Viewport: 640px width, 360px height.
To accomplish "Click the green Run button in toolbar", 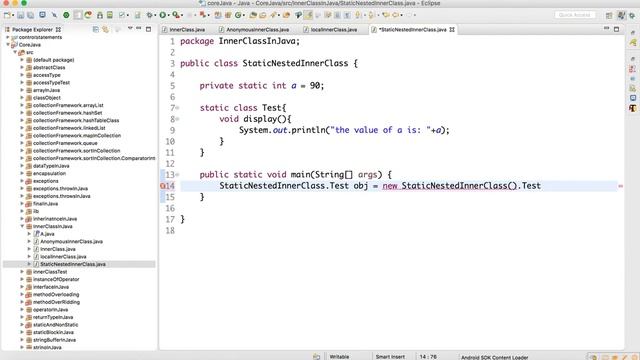I will (163, 15).
